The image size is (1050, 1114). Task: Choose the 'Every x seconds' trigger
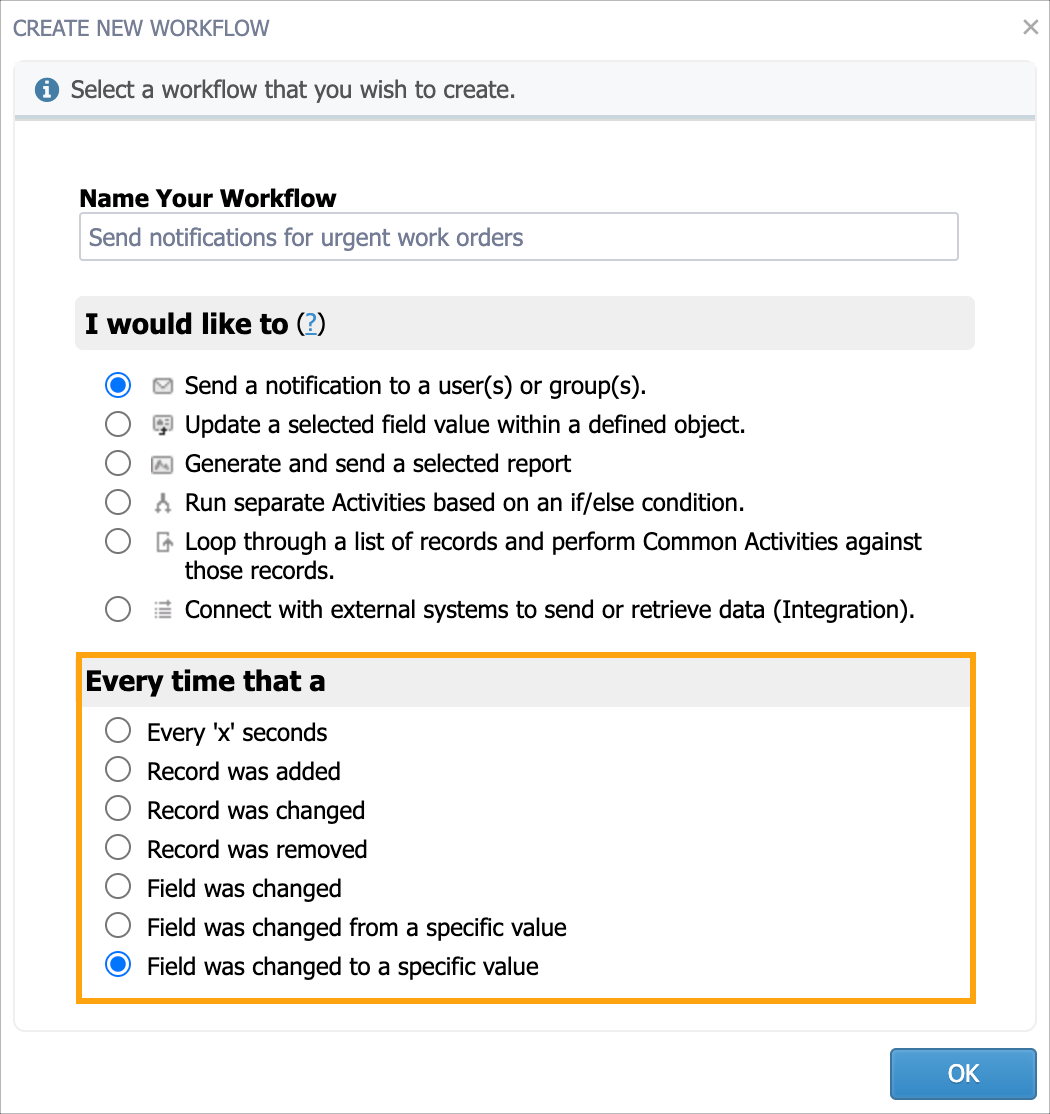pos(118,730)
